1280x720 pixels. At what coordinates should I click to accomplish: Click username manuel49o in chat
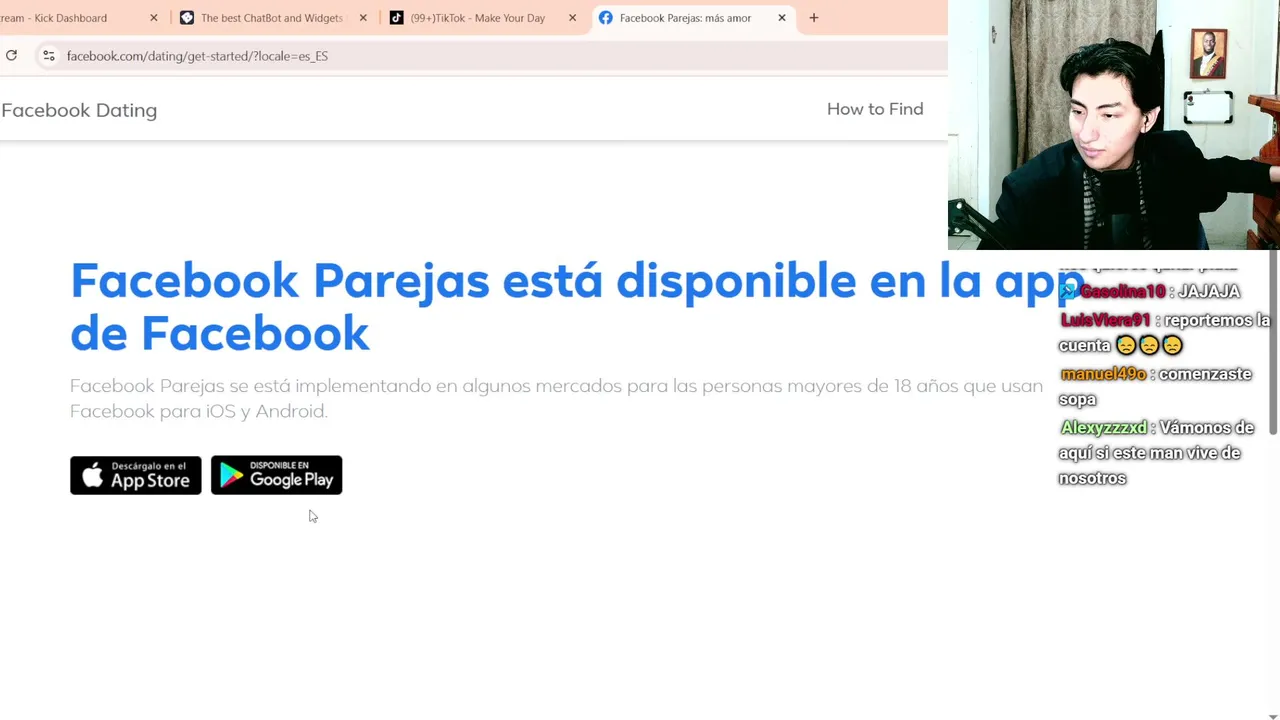coord(1103,374)
